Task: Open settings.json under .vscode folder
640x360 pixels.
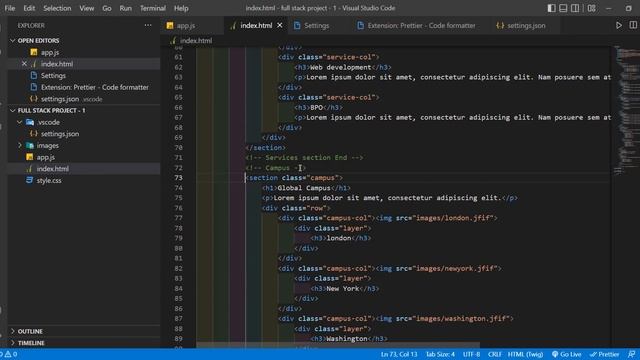Action: point(84,133)
